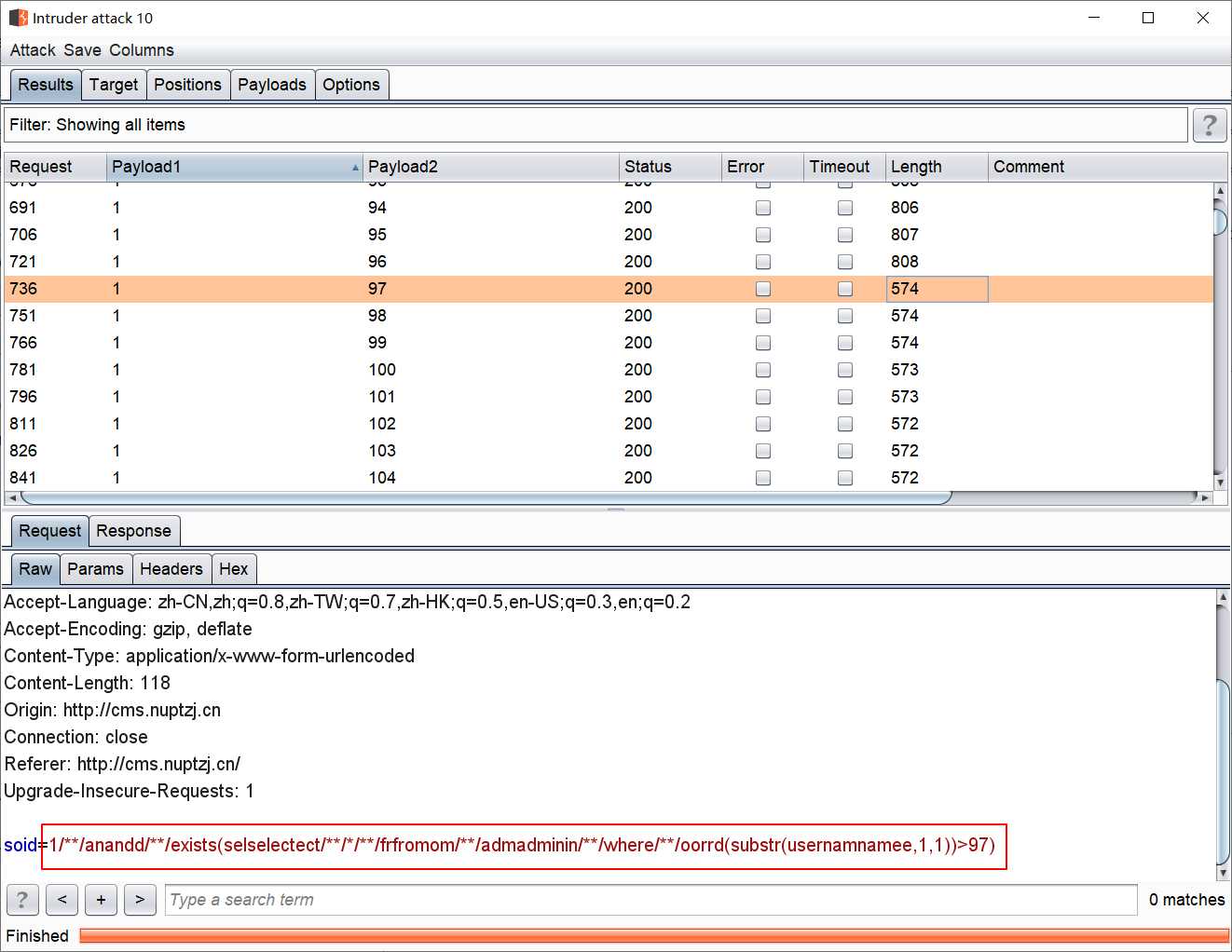
Task: Click the Origin header line
Action: click(x=113, y=710)
